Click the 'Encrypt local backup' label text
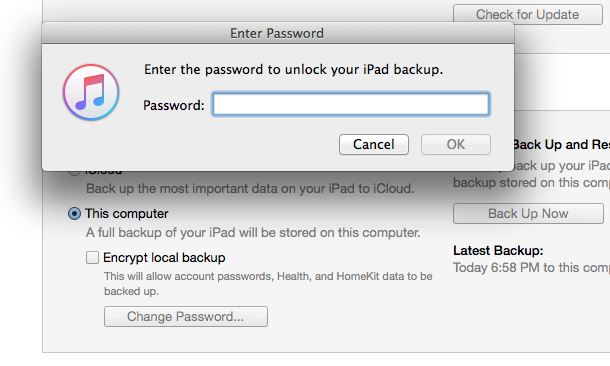Screen dimensions: 610x366 point(164,257)
